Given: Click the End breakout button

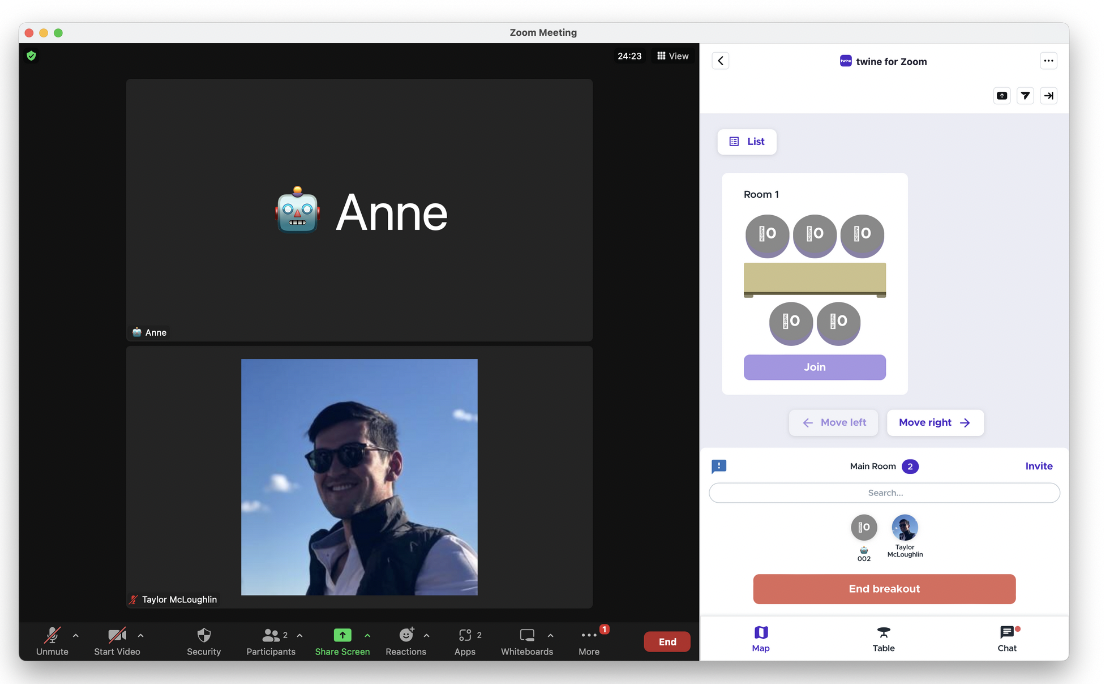Looking at the screenshot, I should click(884, 589).
